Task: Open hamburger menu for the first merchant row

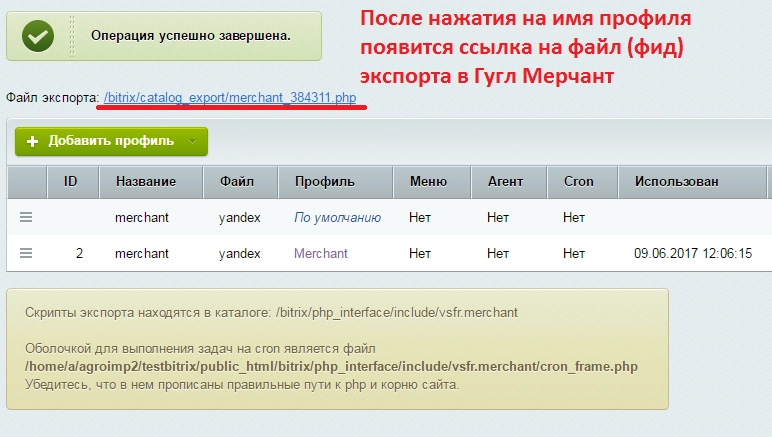Action: (26, 217)
